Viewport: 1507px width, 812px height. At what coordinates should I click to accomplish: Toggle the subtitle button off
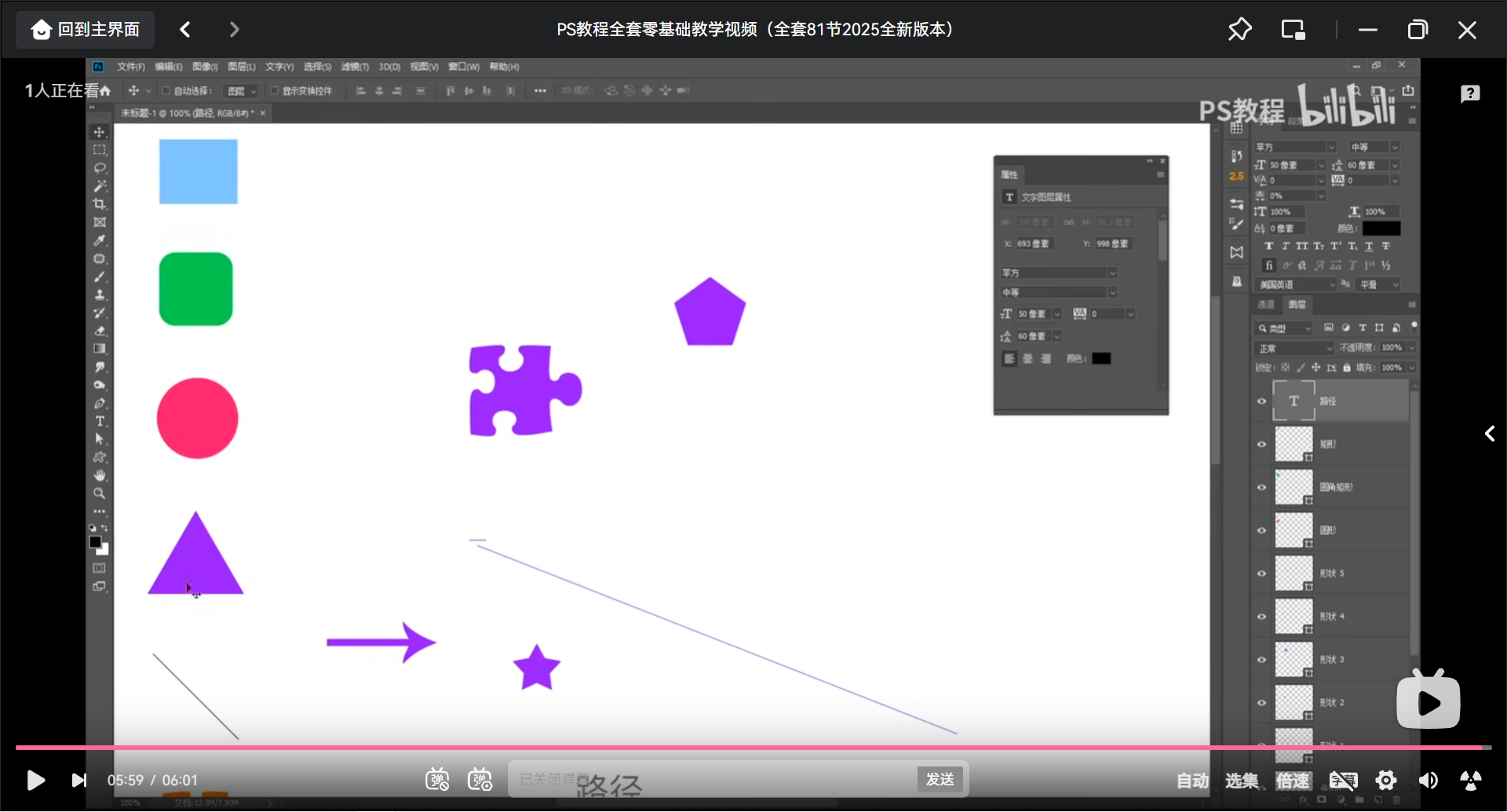point(1343,781)
